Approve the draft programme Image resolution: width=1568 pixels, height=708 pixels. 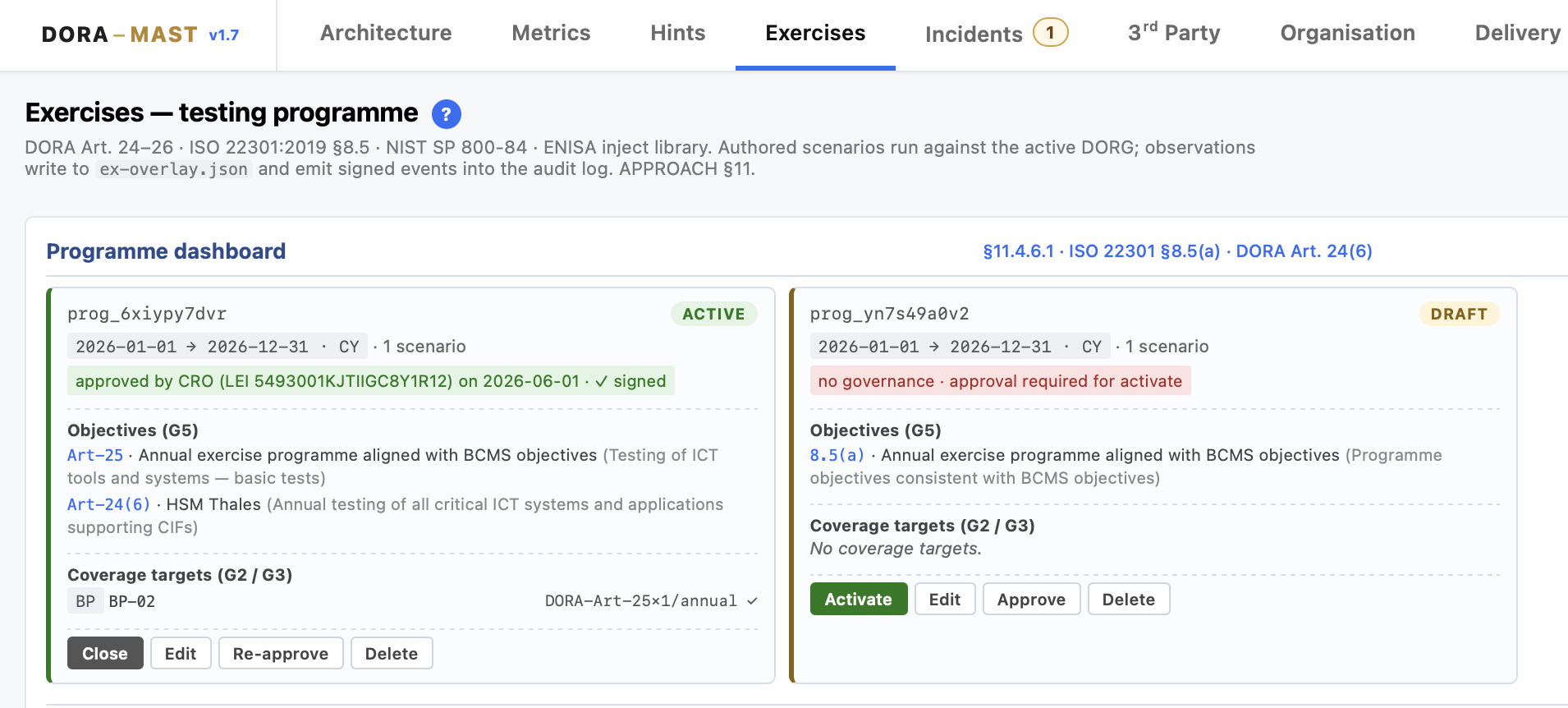(1032, 599)
